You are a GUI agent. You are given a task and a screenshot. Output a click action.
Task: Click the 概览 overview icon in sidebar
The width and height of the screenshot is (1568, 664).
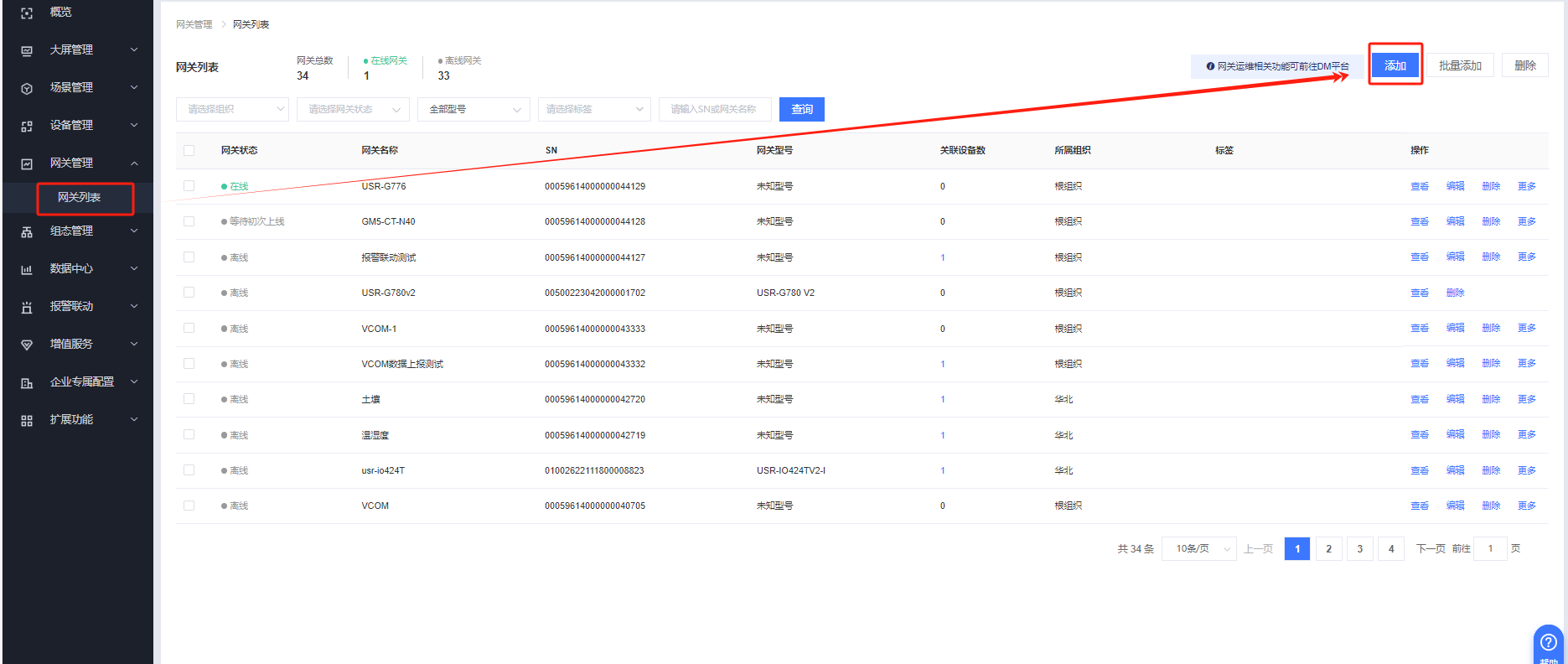click(27, 13)
